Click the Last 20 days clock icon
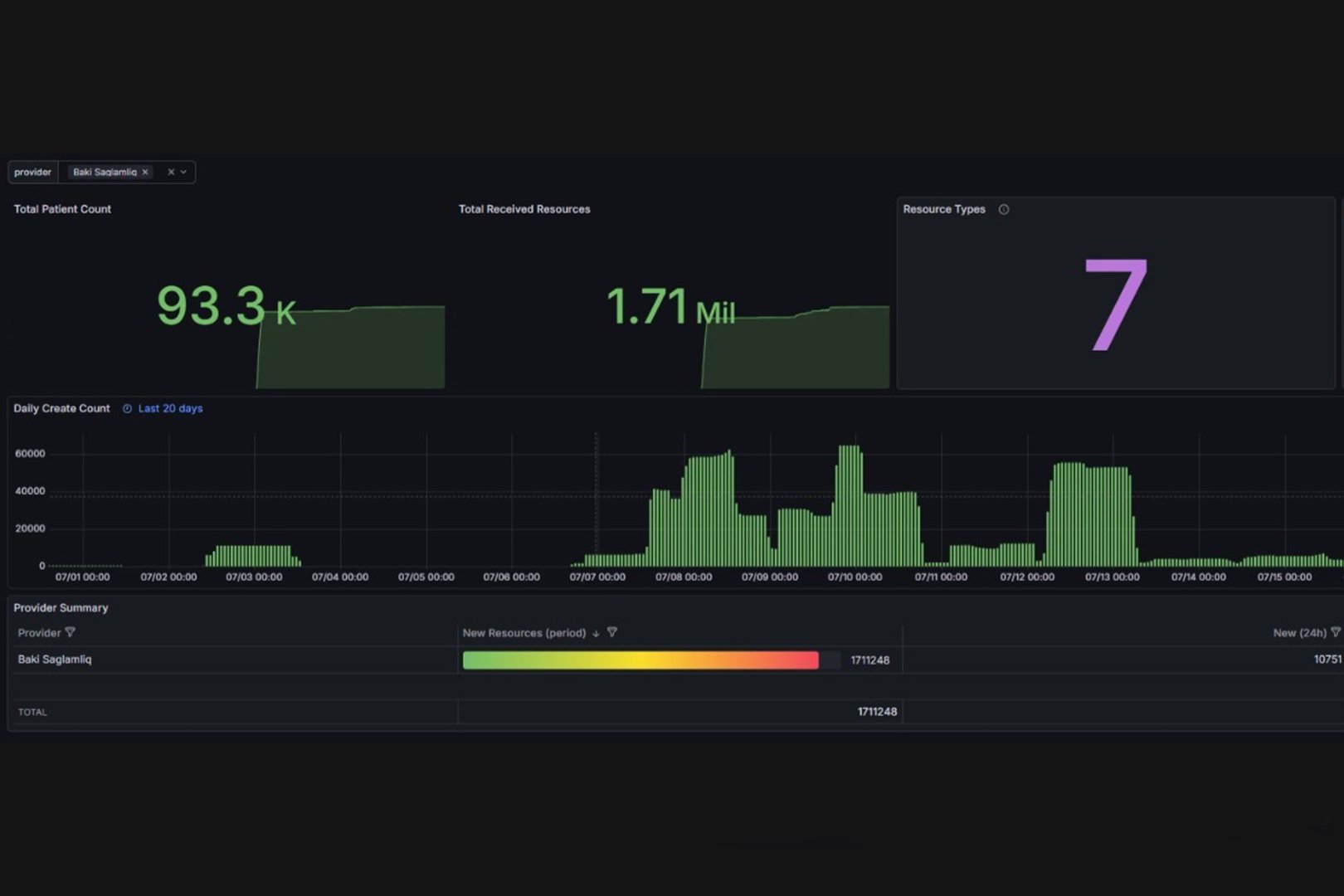Viewport: 1344px width, 896px height. coord(127,408)
